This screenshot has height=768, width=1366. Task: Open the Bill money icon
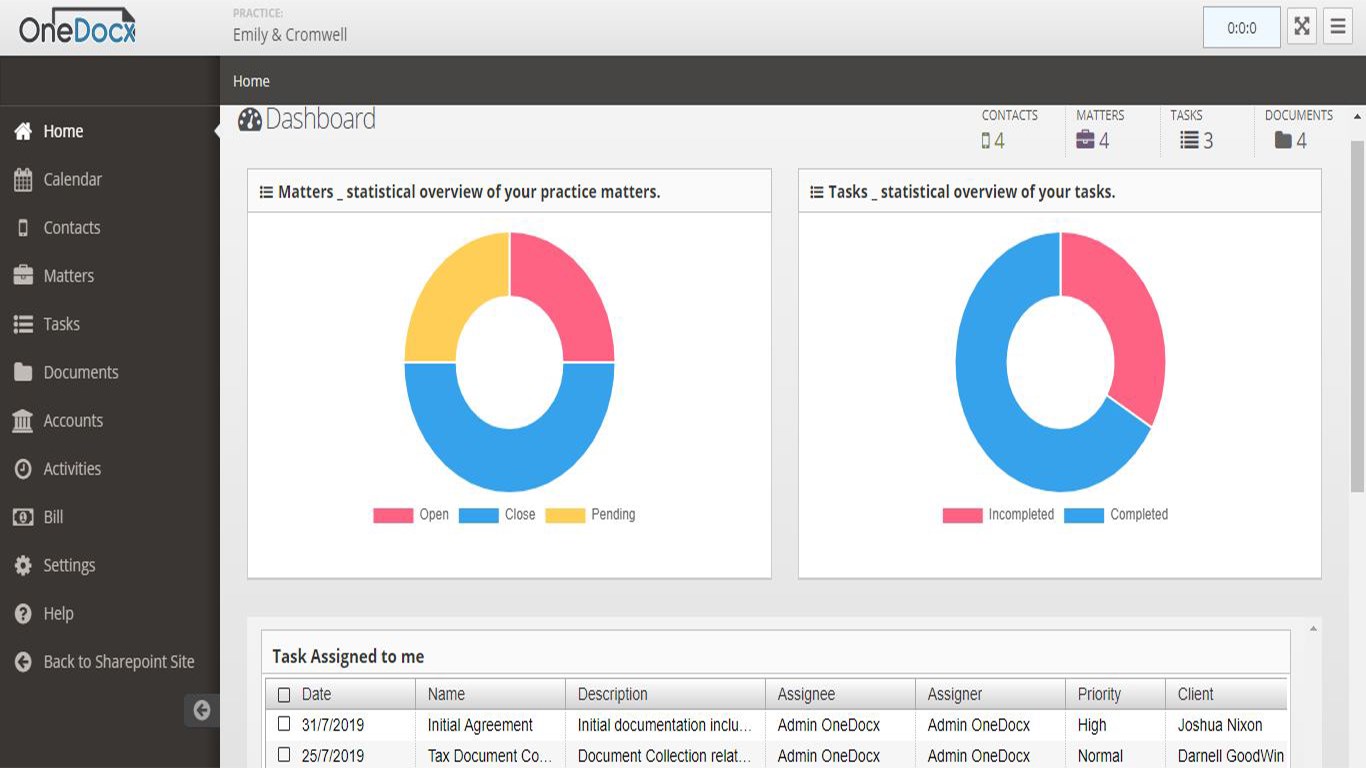coord(23,517)
